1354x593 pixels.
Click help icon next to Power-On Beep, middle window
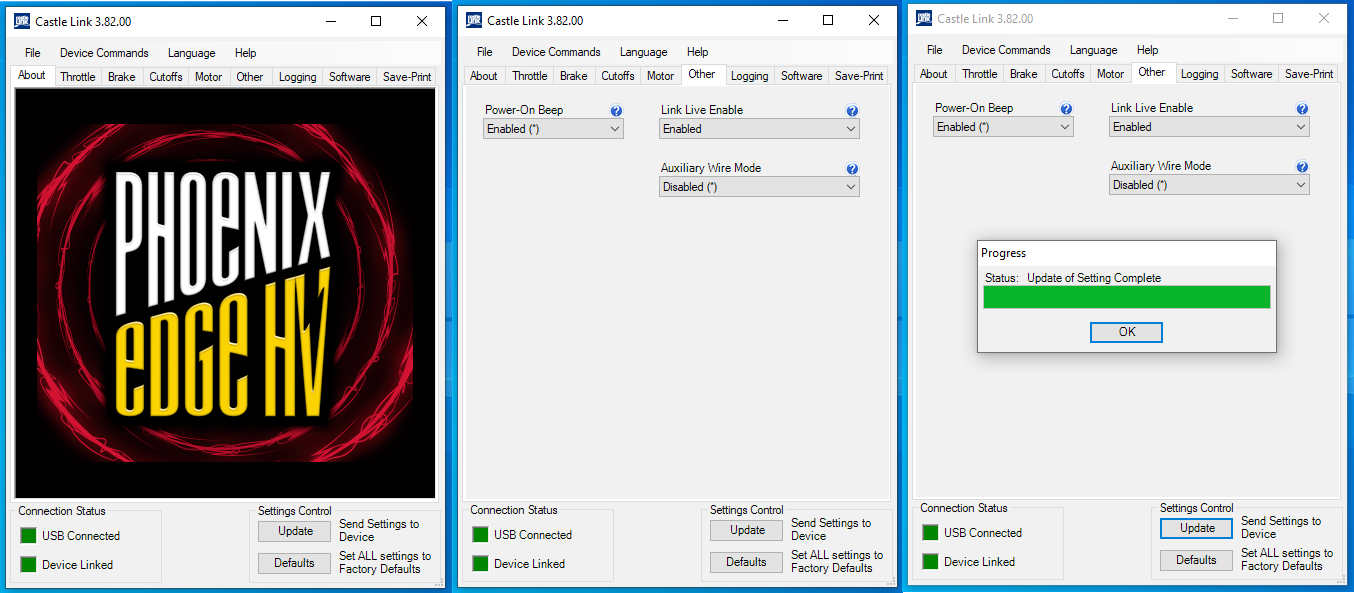pos(616,112)
